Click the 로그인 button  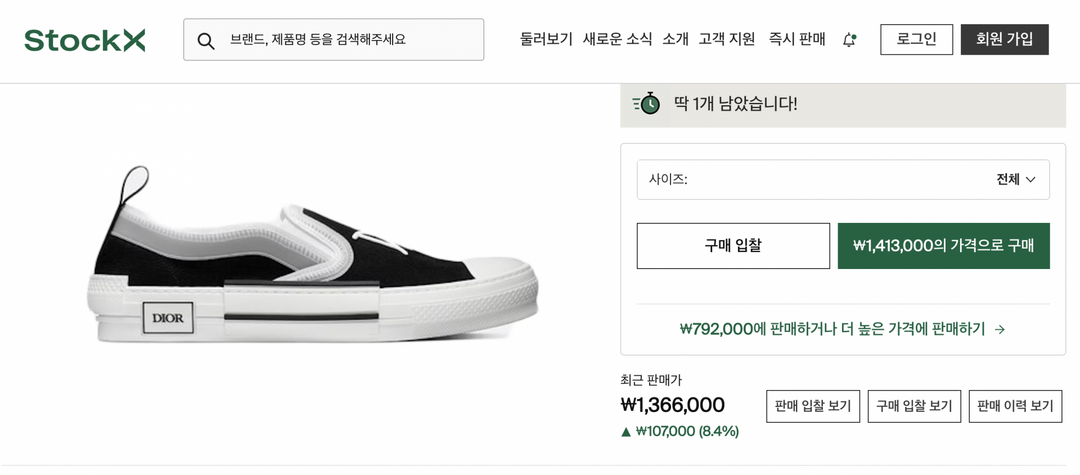click(x=916, y=39)
